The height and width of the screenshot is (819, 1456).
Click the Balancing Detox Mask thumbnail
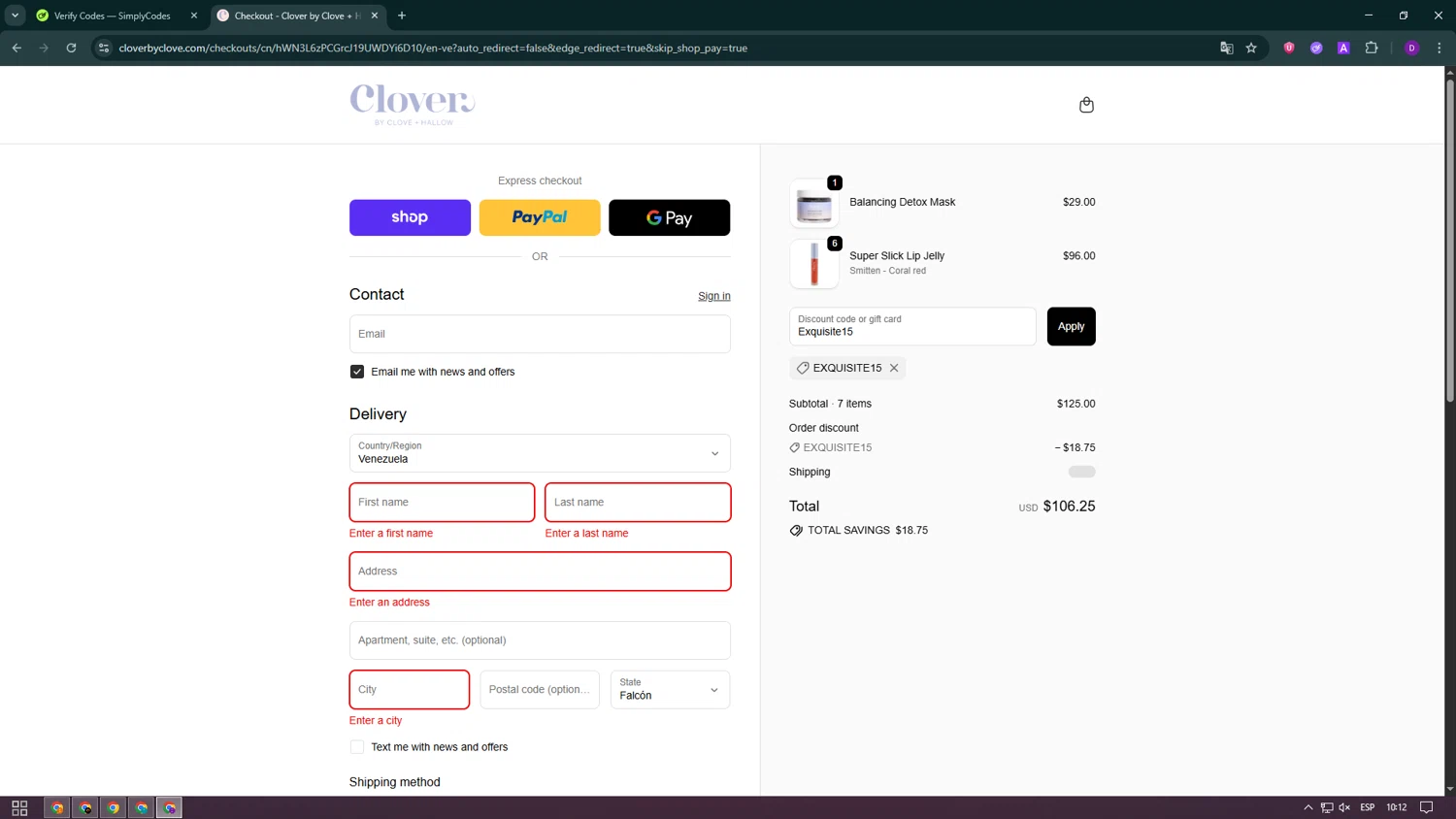click(x=814, y=204)
